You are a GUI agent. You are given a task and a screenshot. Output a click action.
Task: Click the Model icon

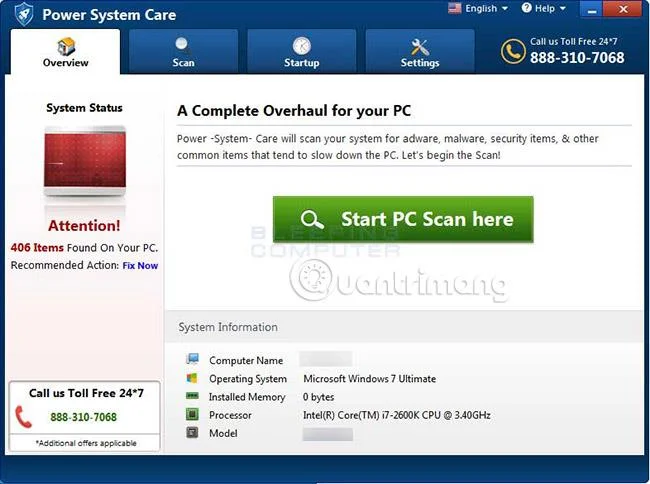tap(192, 433)
